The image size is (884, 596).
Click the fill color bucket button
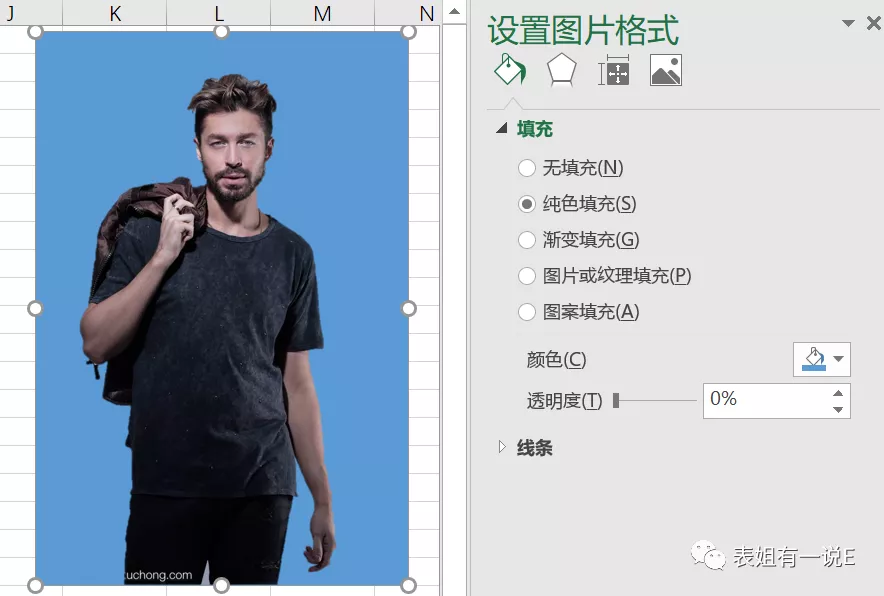pyautogui.click(x=813, y=359)
